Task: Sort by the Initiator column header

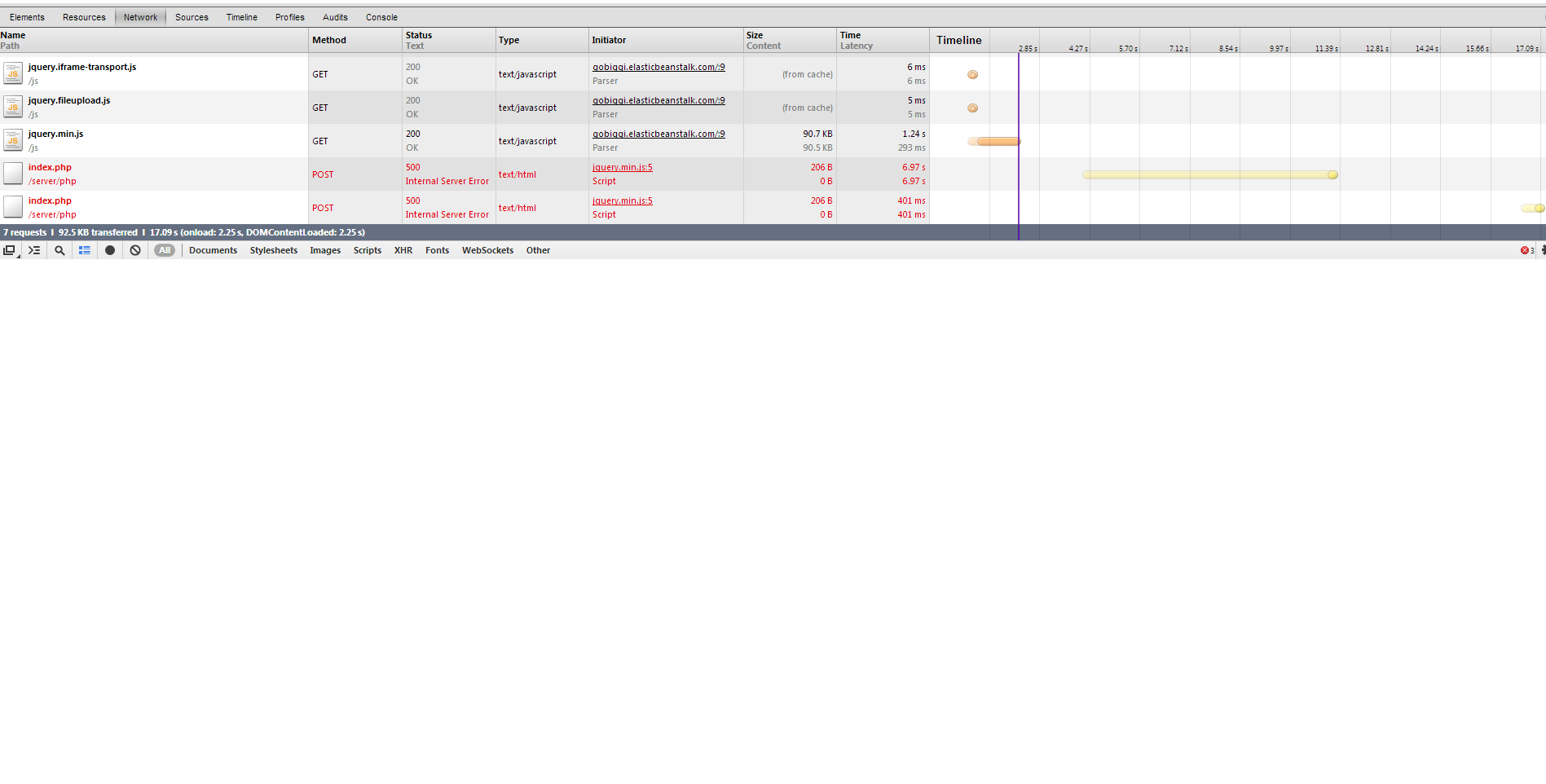Action: pos(666,40)
